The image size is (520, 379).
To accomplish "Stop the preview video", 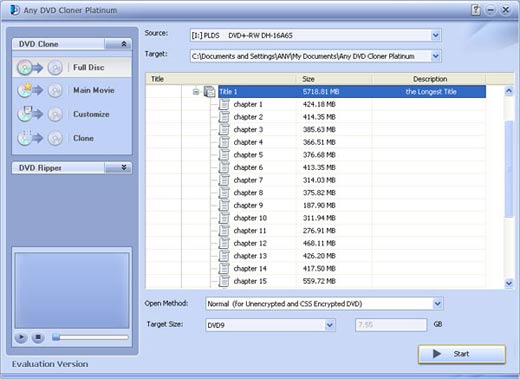I will pyautogui.click(x=38, y=338).
